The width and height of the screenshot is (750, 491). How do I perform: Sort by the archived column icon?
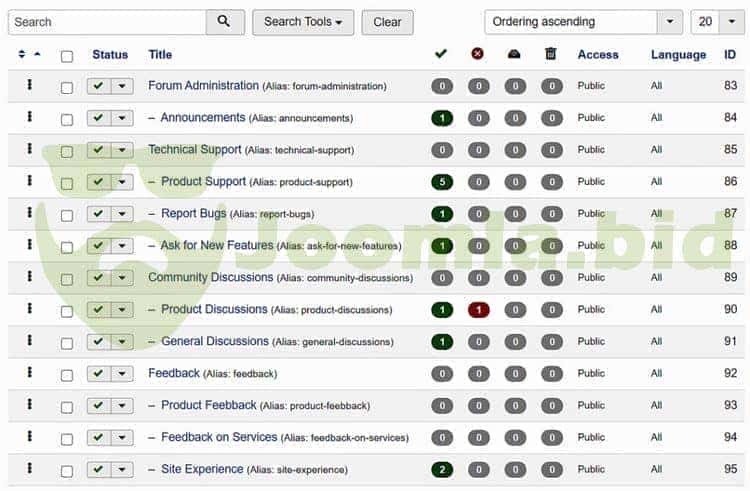[514, 54]
